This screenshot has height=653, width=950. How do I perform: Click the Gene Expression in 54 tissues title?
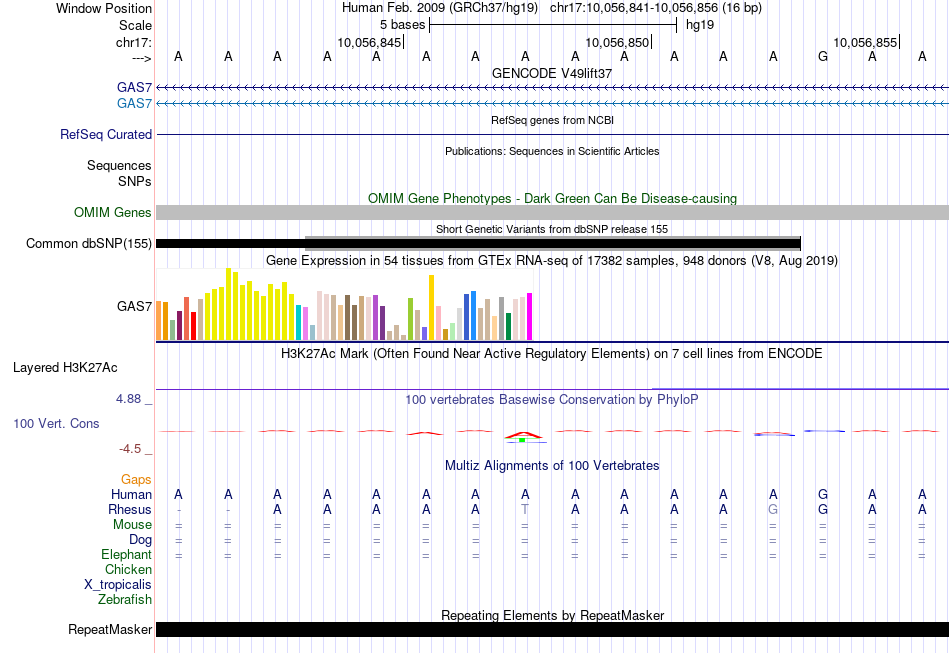(x=552, y=260)
